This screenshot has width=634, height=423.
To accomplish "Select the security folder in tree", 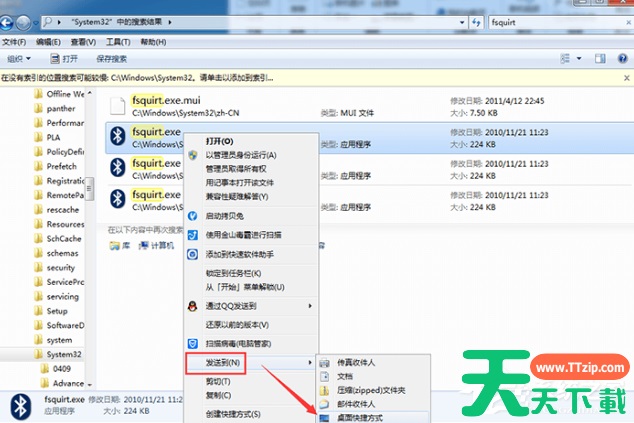I will point(55,268).
